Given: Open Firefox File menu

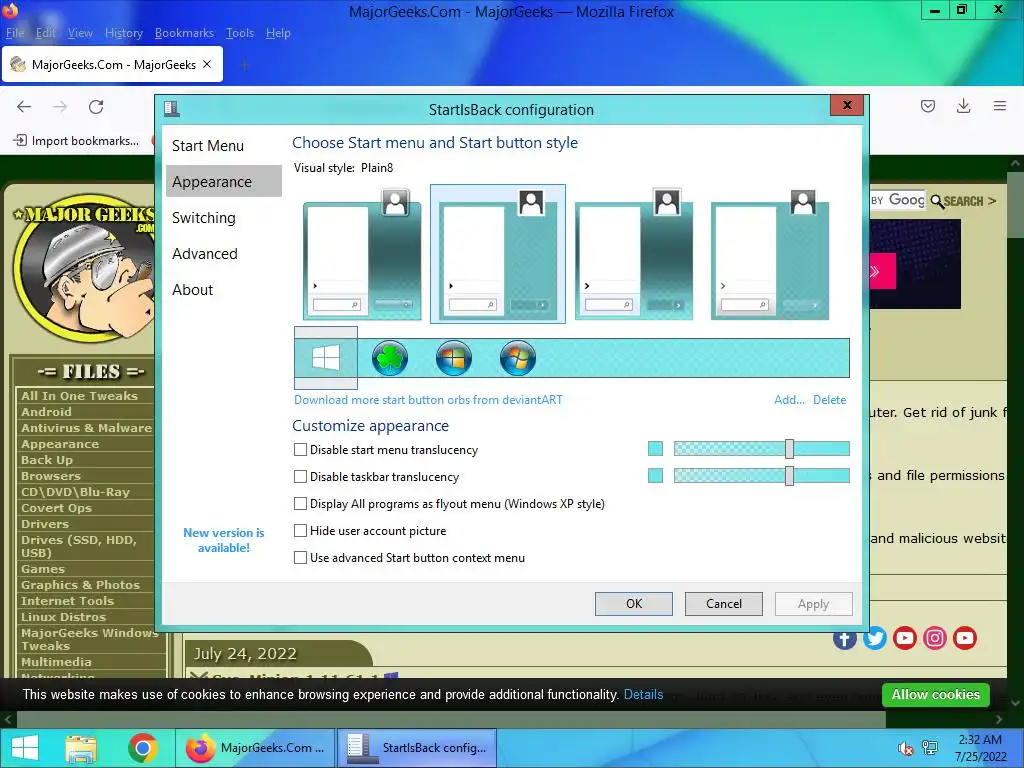Looking at the screenshot, I should [15, 33].
